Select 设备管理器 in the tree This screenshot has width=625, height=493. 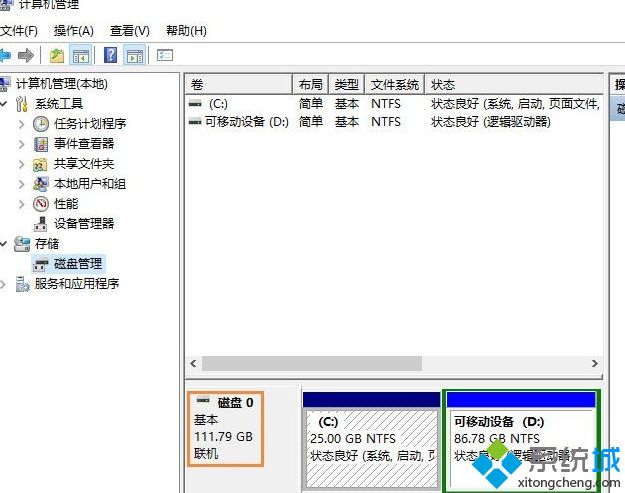pyautogui.click(x=84, y=224)
